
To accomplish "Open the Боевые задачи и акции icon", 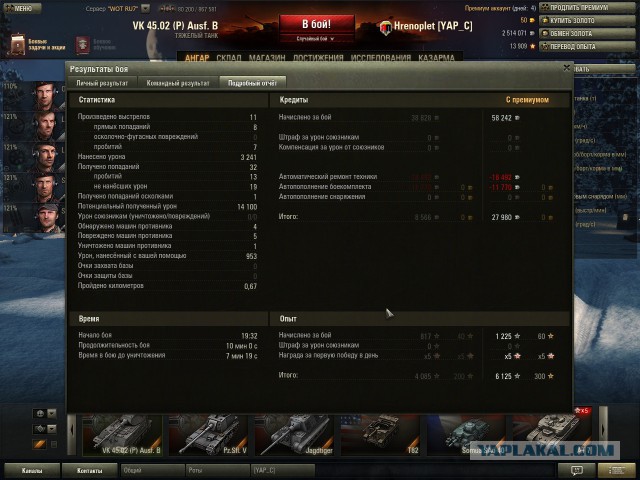I will [x=17, y=44].
